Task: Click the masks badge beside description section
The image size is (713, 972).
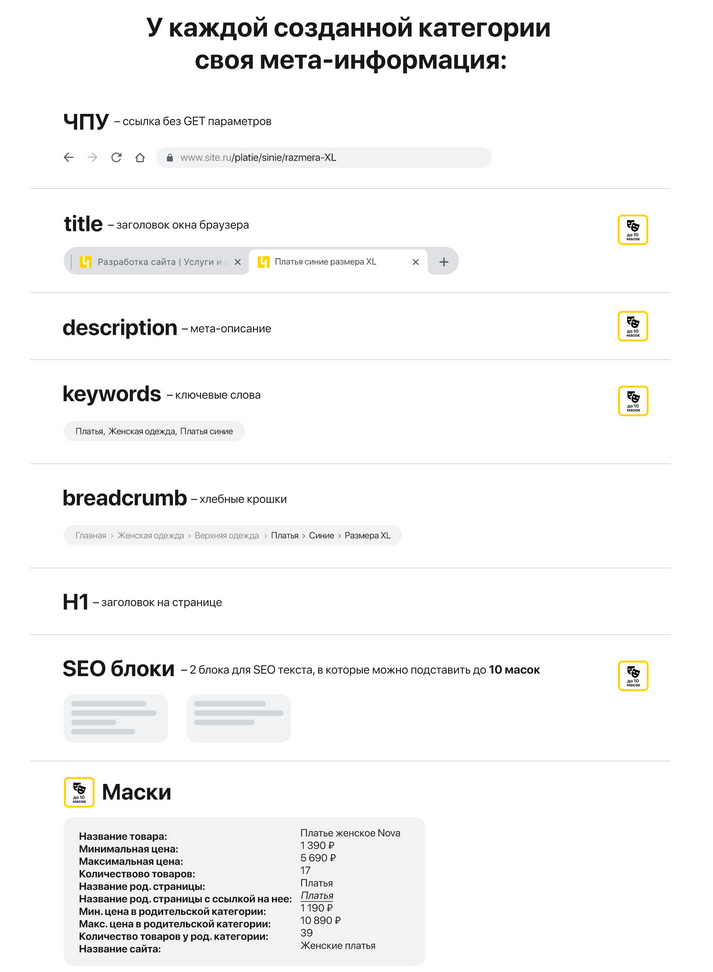Action: coord(632,326)
